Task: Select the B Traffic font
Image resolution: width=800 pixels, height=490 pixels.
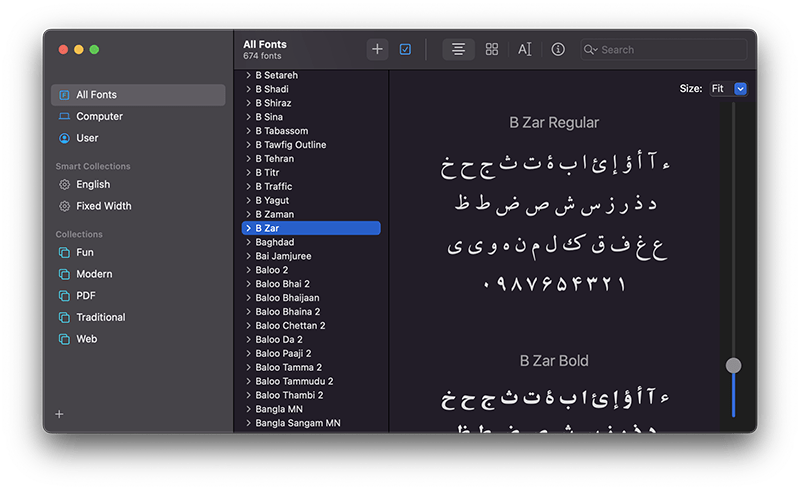Action: [311, 186]
